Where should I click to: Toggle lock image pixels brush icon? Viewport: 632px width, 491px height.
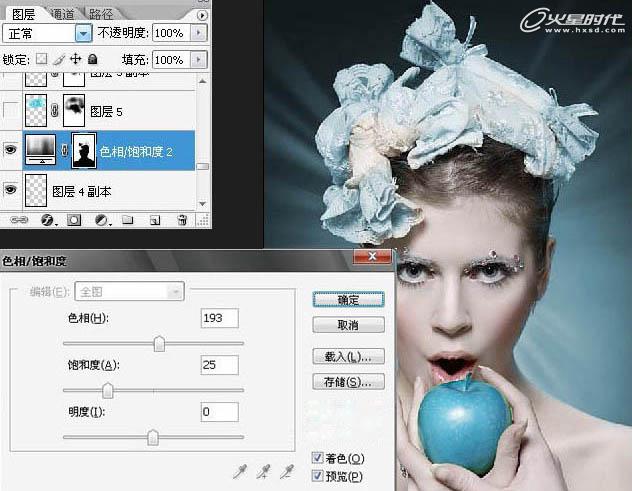click(59, 59)
